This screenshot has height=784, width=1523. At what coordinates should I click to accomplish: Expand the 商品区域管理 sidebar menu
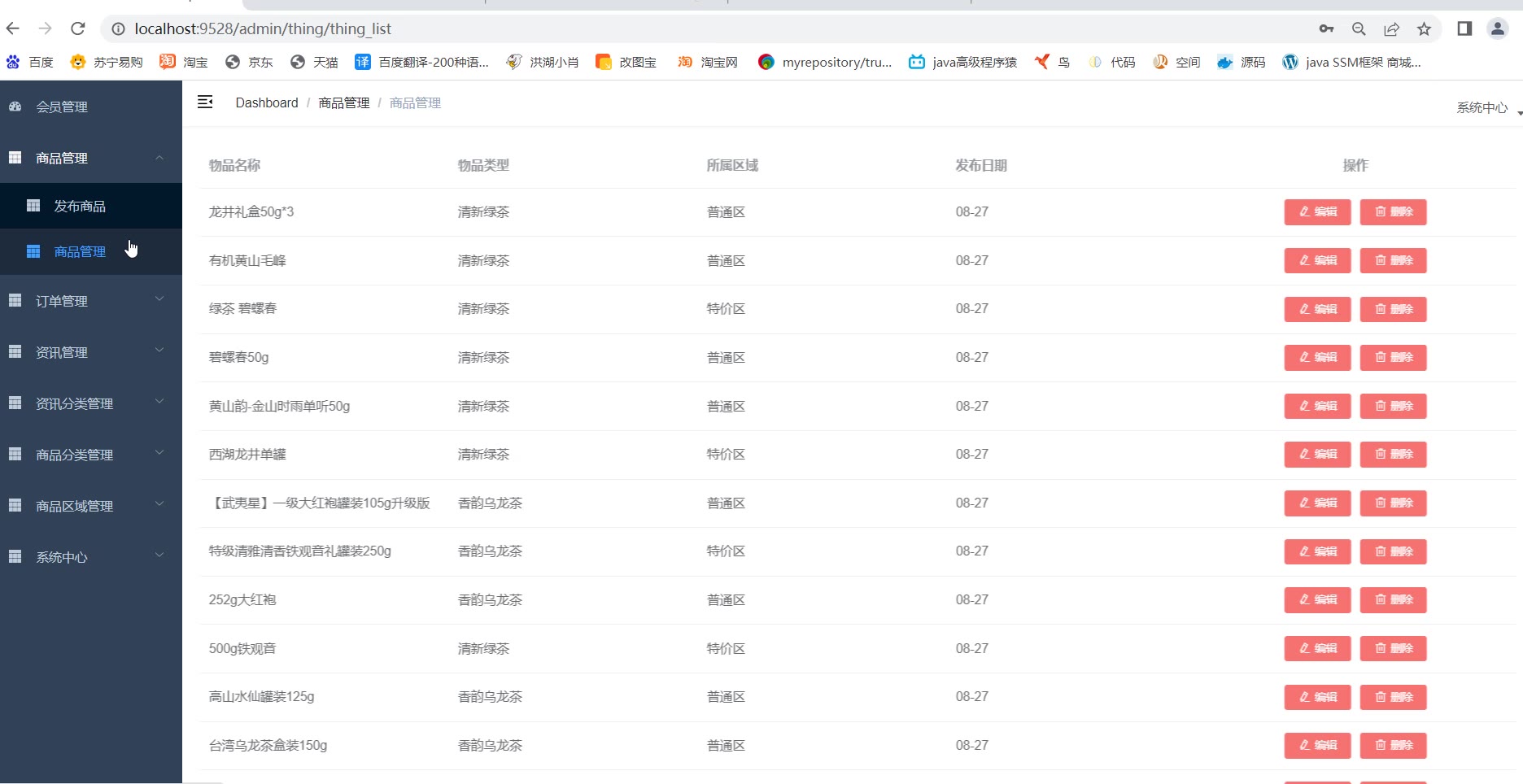point(91,506)
